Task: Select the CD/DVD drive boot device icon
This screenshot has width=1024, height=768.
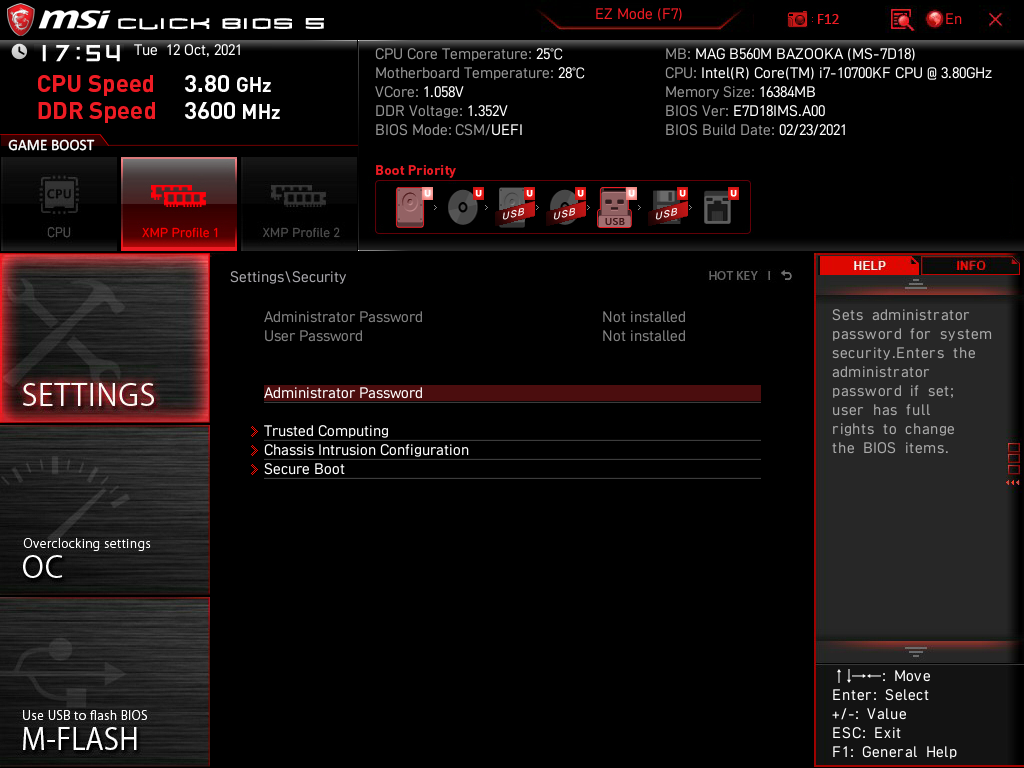Action: click(464, 207)
